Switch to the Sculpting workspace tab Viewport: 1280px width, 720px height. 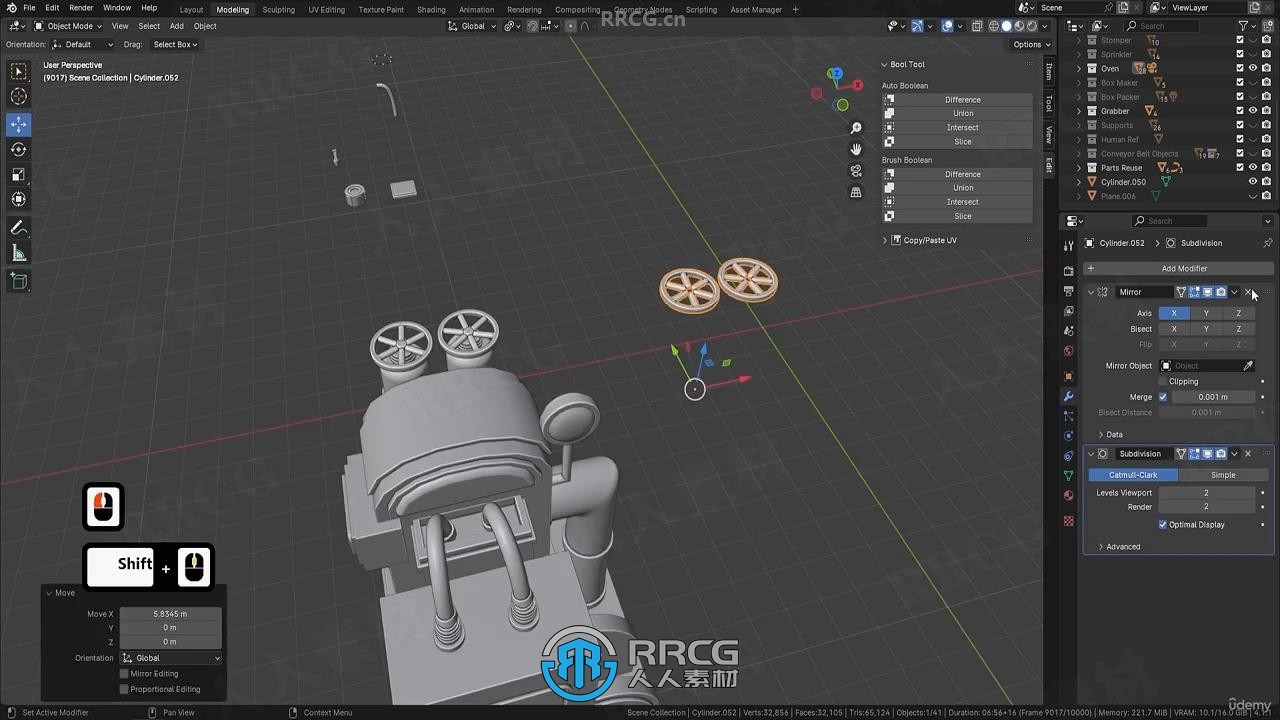278,10
